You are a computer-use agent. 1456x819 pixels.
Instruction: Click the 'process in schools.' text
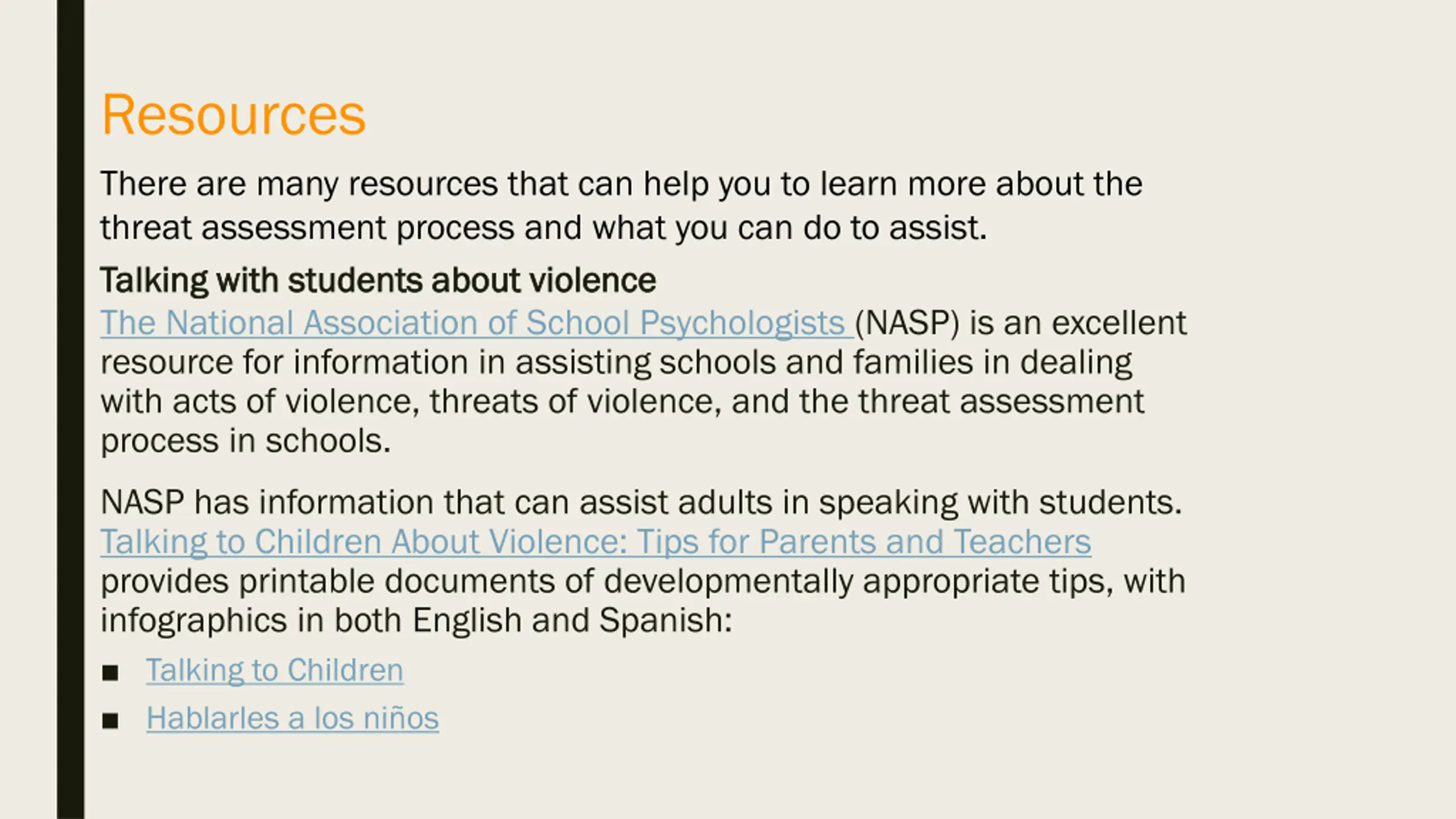[246, 441]
